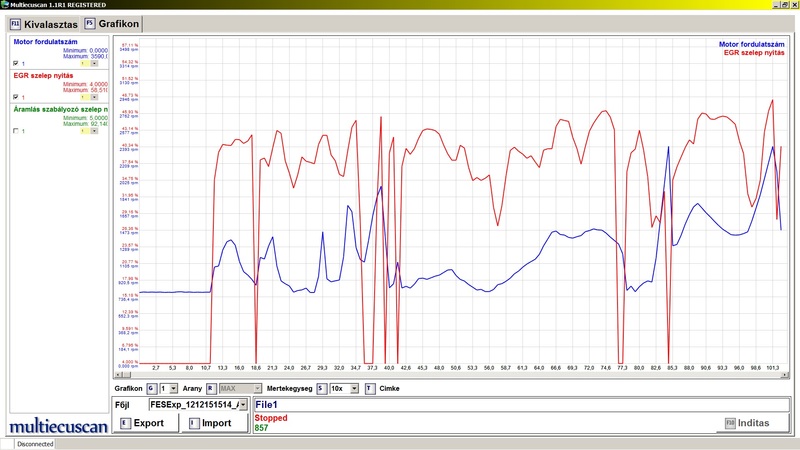Click the F11 key icon beside Kivalasztas
This screenshot has height=450, width=800.
[15, 22]
